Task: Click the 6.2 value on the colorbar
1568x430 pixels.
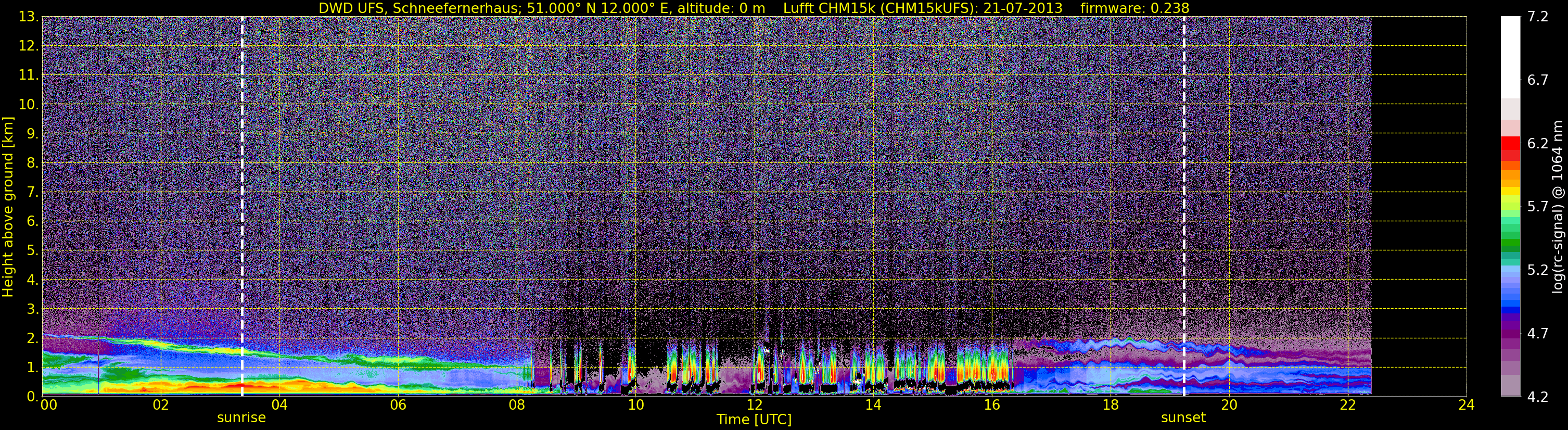Action: [x=1538, y=144]
